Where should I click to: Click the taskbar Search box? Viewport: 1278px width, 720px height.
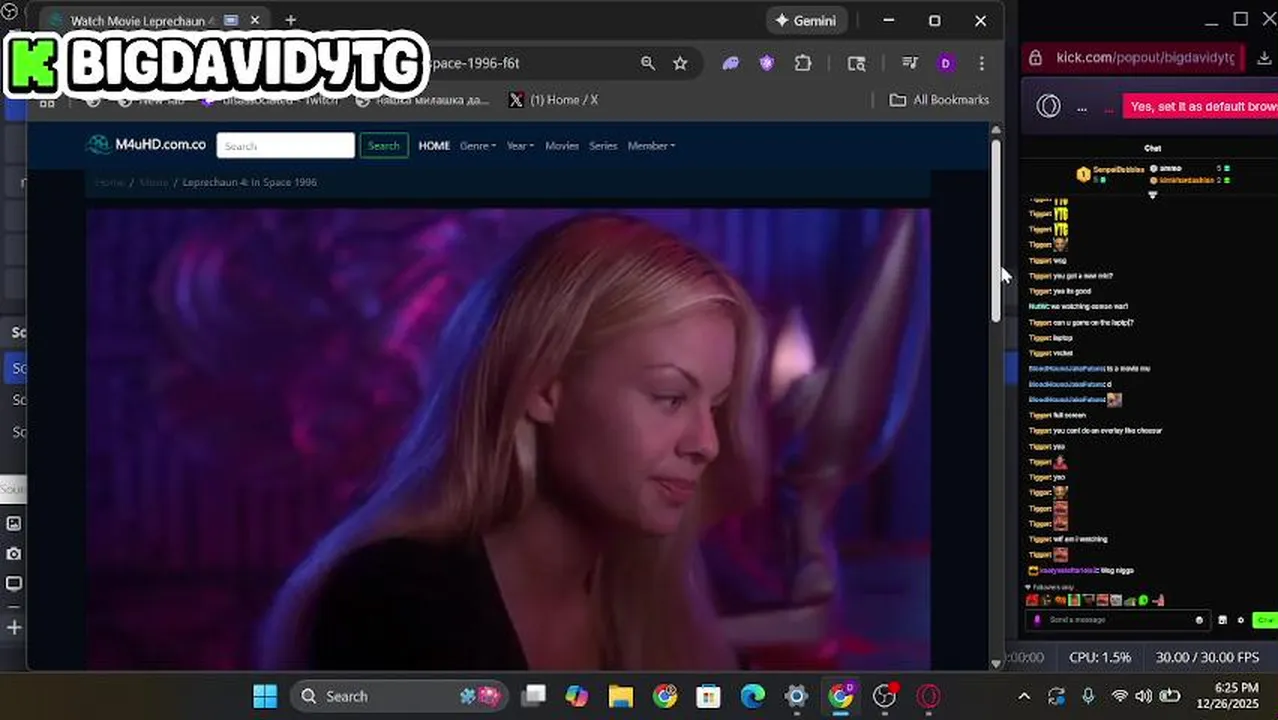tap(400, 696)
